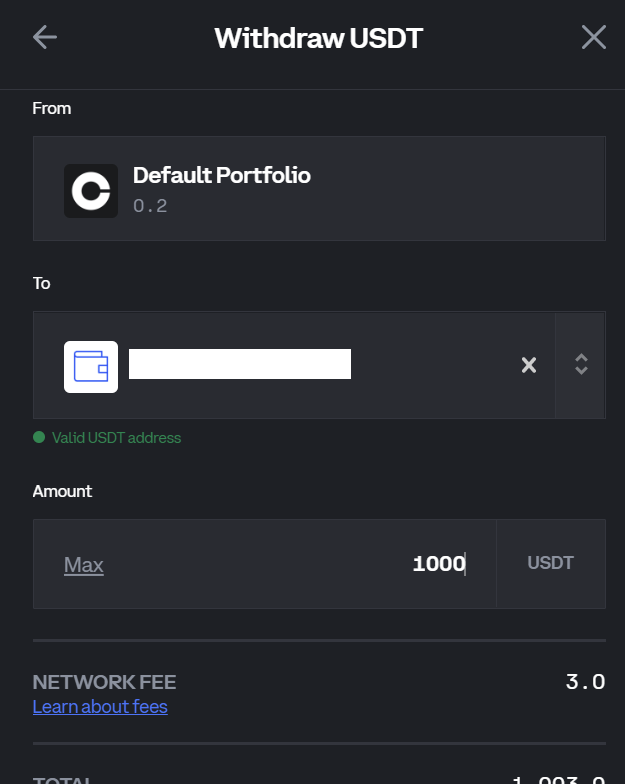Open address selector up-down chevrons
The height and width of the screenshot is (784, 625).
tap(581, 365)
